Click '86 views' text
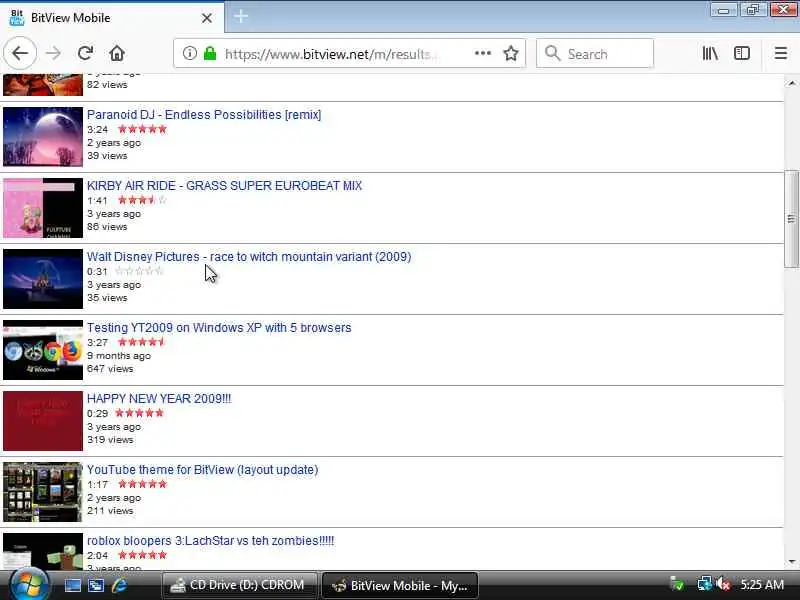800x600 pixels. [x=107, y=227]
